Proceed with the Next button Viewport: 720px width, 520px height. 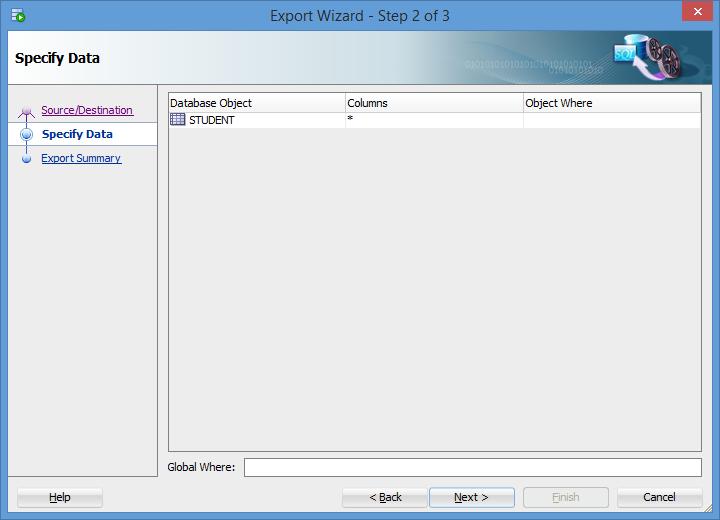471,497
